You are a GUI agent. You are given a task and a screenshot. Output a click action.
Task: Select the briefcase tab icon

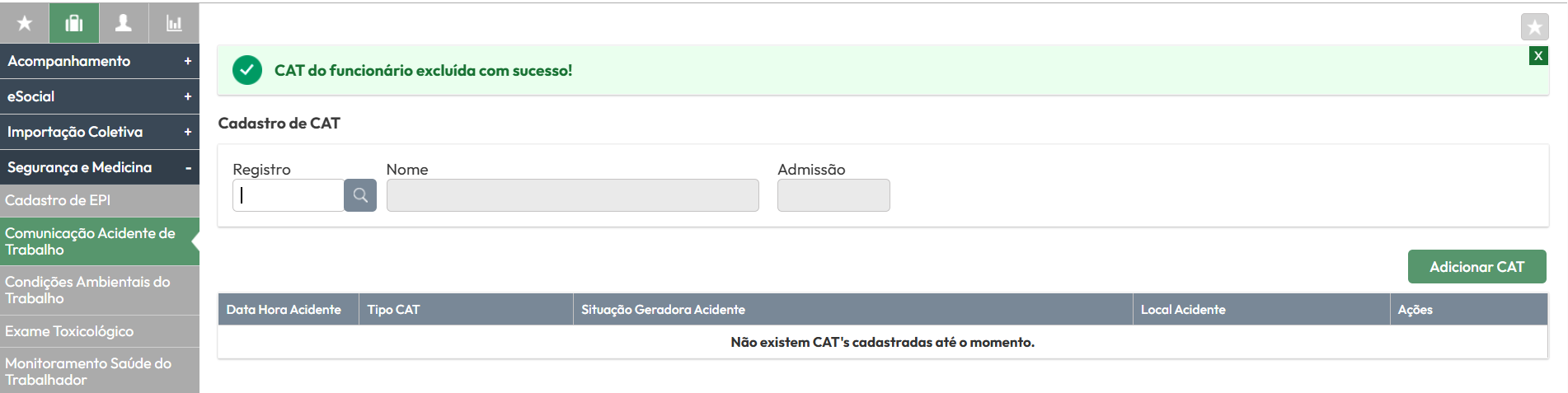point(74,23)
